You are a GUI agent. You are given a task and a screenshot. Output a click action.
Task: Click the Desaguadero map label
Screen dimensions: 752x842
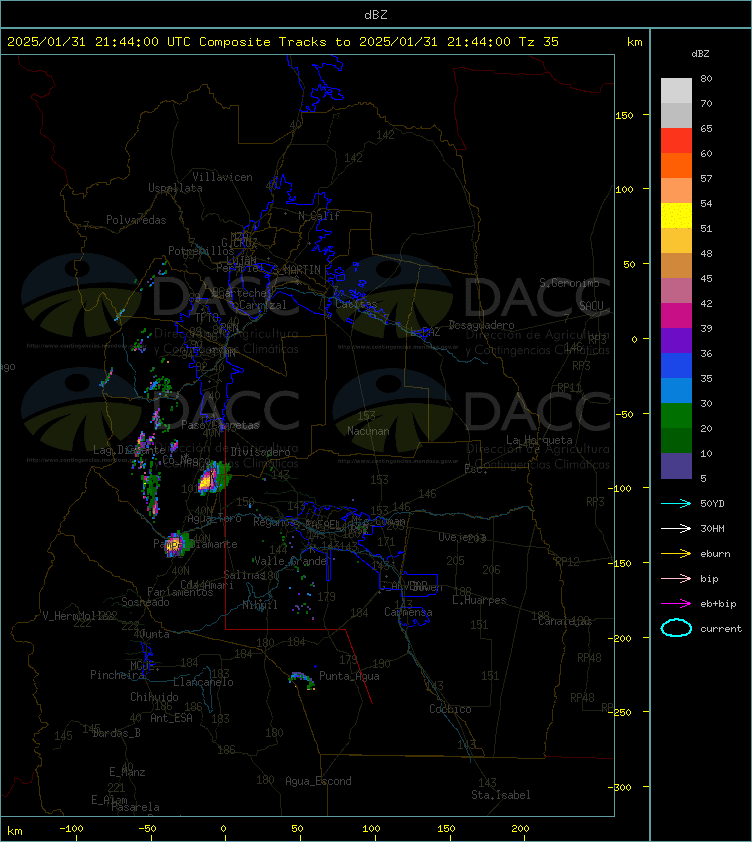[x=481, y=325]
